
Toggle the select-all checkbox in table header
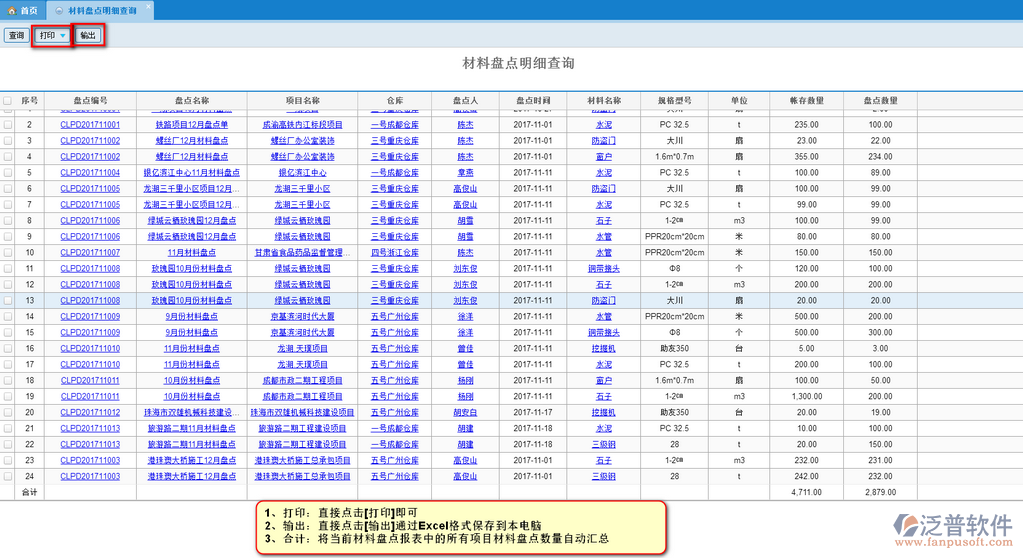8,101
